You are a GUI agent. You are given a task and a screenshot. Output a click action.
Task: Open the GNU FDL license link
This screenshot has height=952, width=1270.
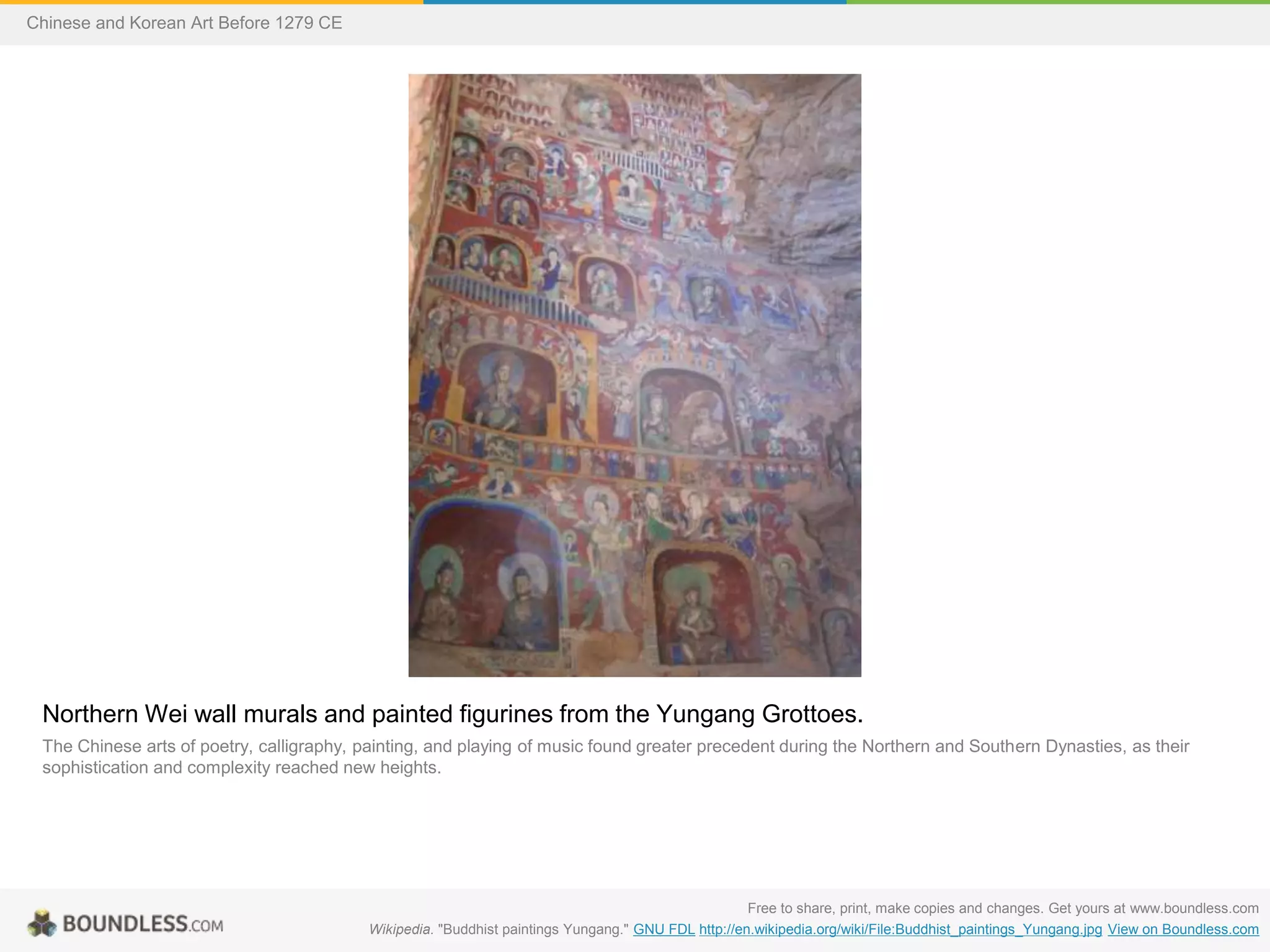(664, 929)
